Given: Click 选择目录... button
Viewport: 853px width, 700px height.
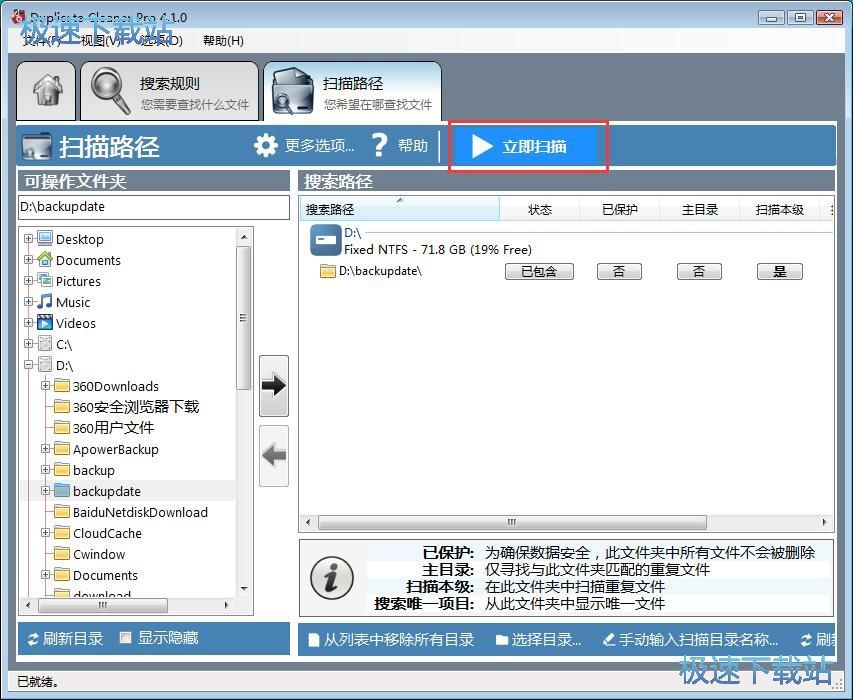Looking at the screenshot, I should click(538, 639).
